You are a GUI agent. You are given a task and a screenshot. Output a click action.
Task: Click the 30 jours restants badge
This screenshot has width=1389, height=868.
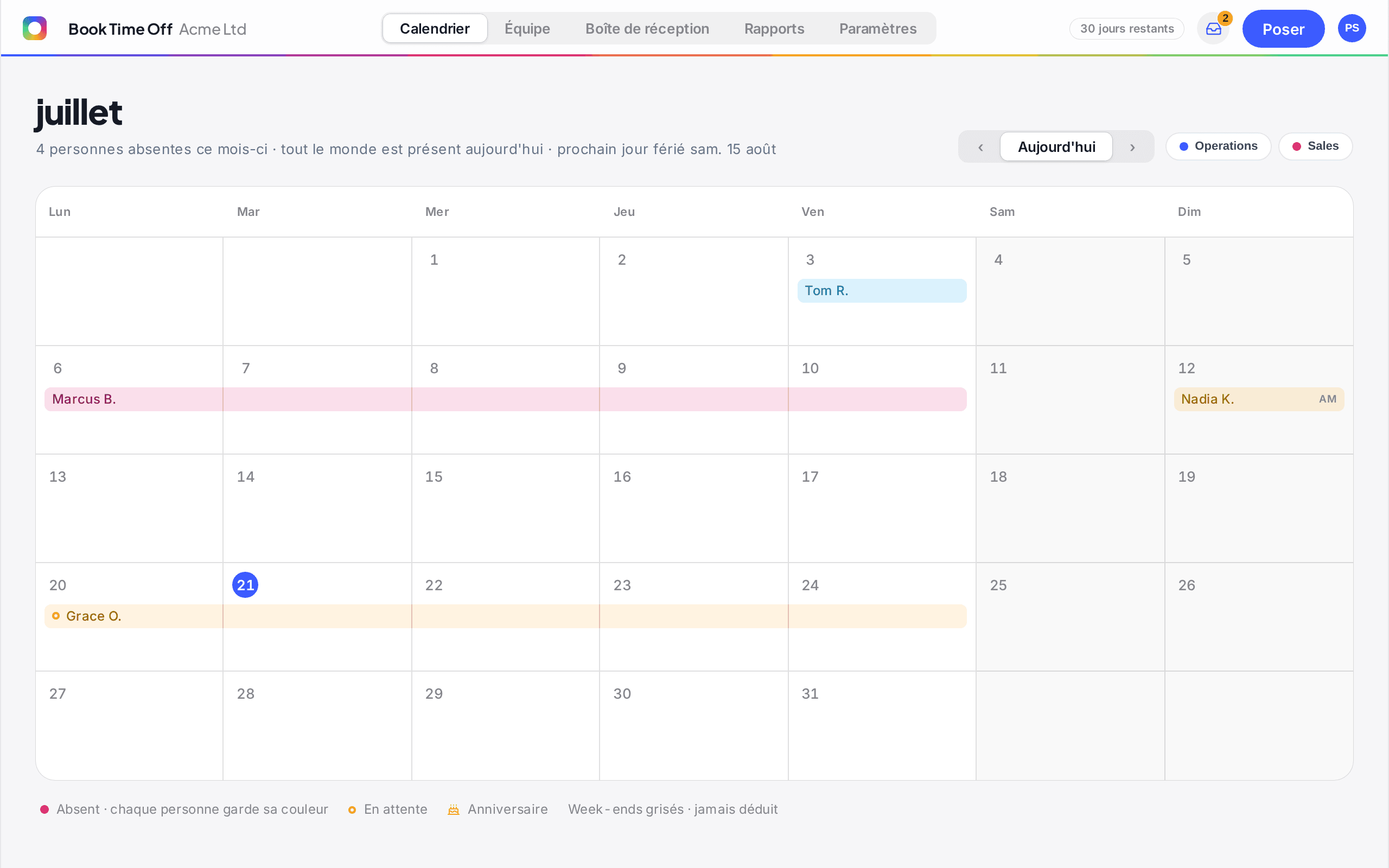pos(1127,29)
